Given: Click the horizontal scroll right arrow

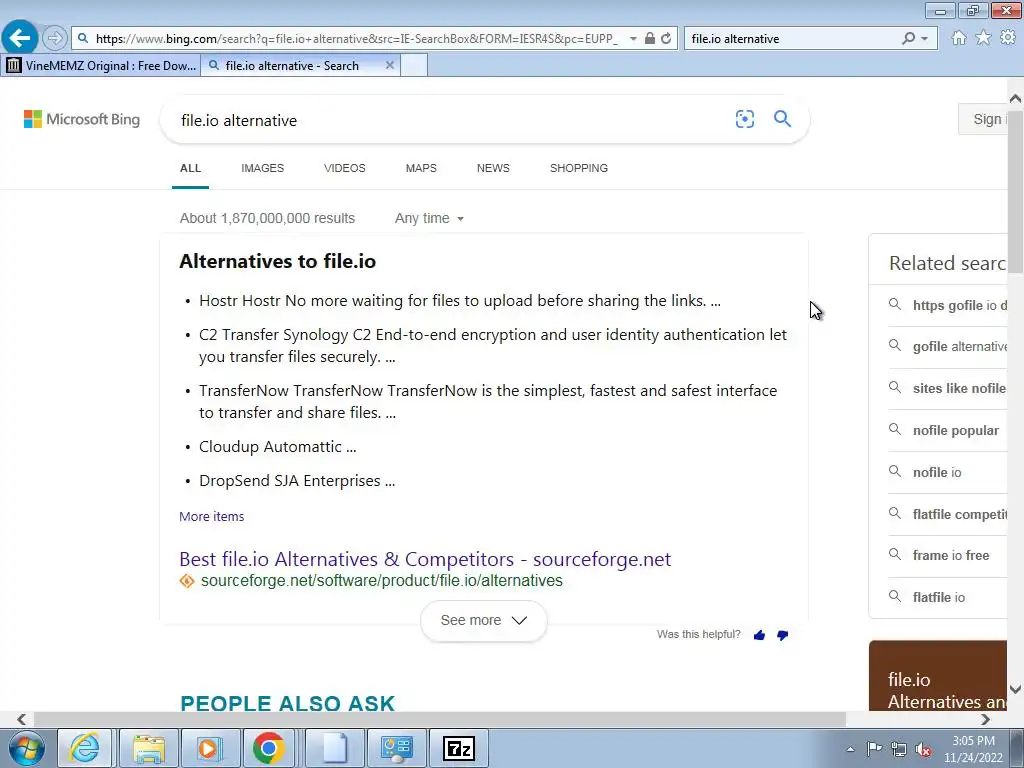Looking at the screenshot, I should [985, 719].
